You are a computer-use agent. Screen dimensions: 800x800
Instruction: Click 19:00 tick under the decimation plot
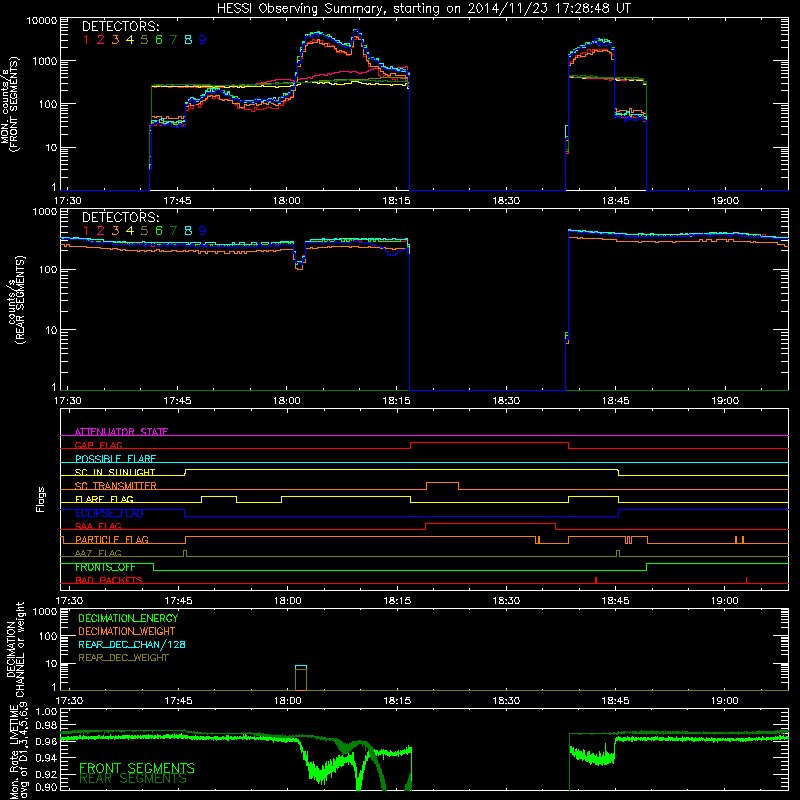[724, 701]
